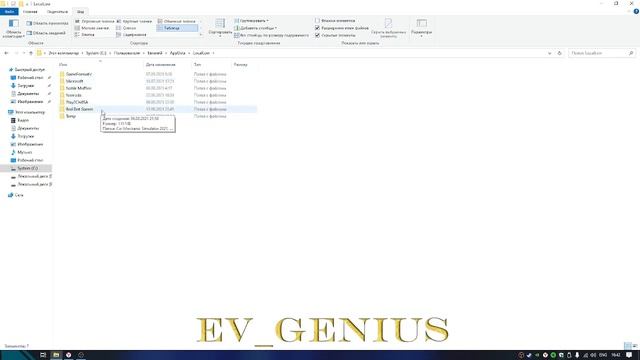Toggle the Preview pane (Область просмотра)

coord(47,23)
